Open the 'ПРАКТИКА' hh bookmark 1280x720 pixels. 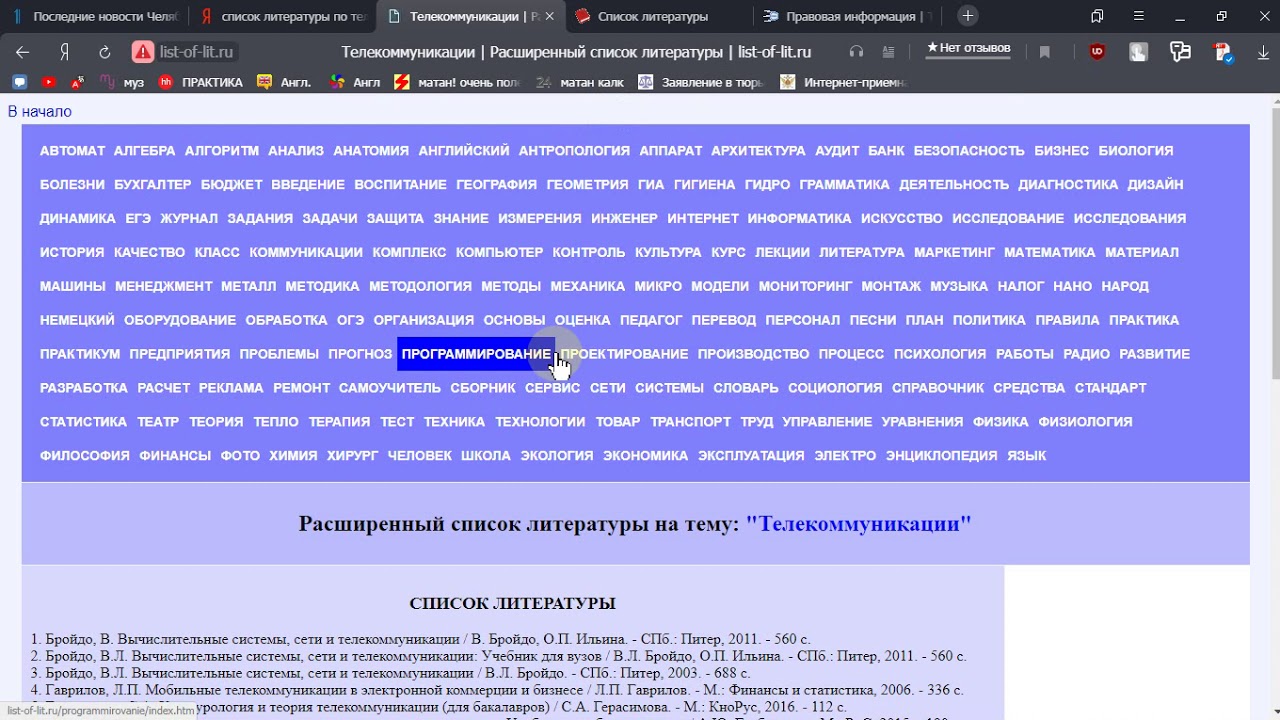pyautogui.click(x=201, y=82)
